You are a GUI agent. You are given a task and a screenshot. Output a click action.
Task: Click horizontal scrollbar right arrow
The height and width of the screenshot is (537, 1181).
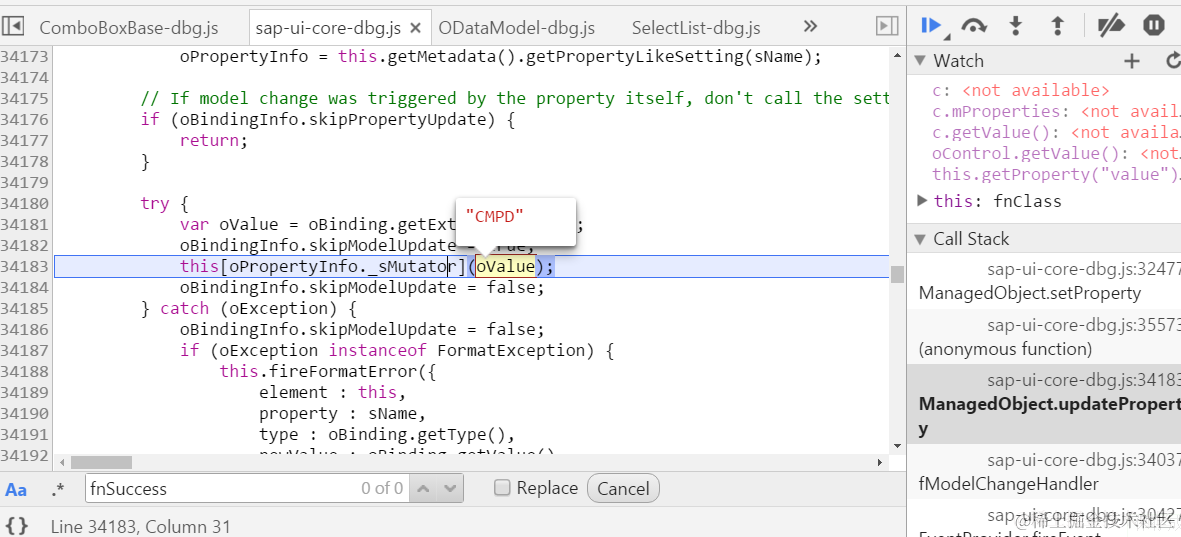point(880,462)
